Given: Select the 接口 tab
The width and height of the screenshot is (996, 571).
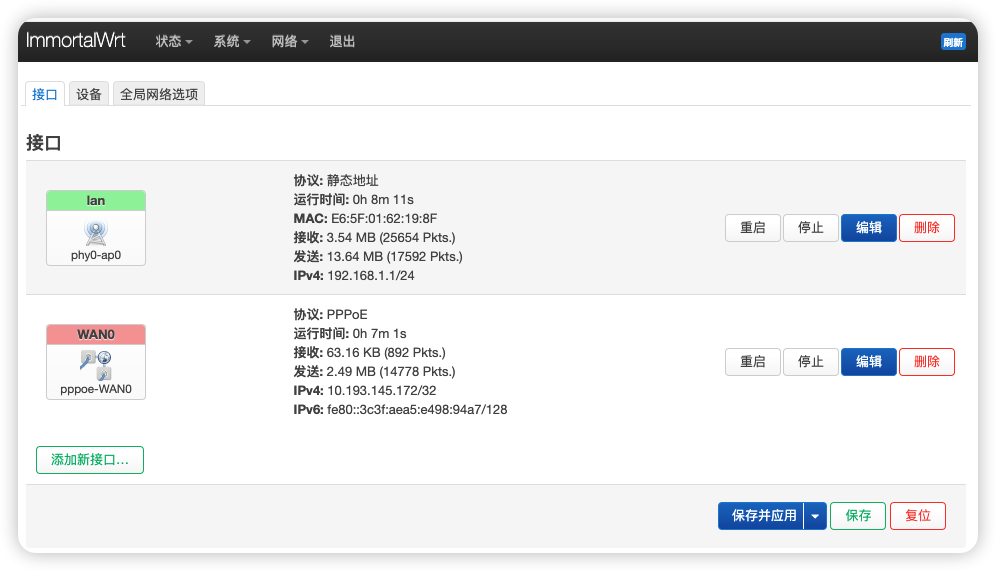Looking at the screenshot, I should click(x=45, y=95).
